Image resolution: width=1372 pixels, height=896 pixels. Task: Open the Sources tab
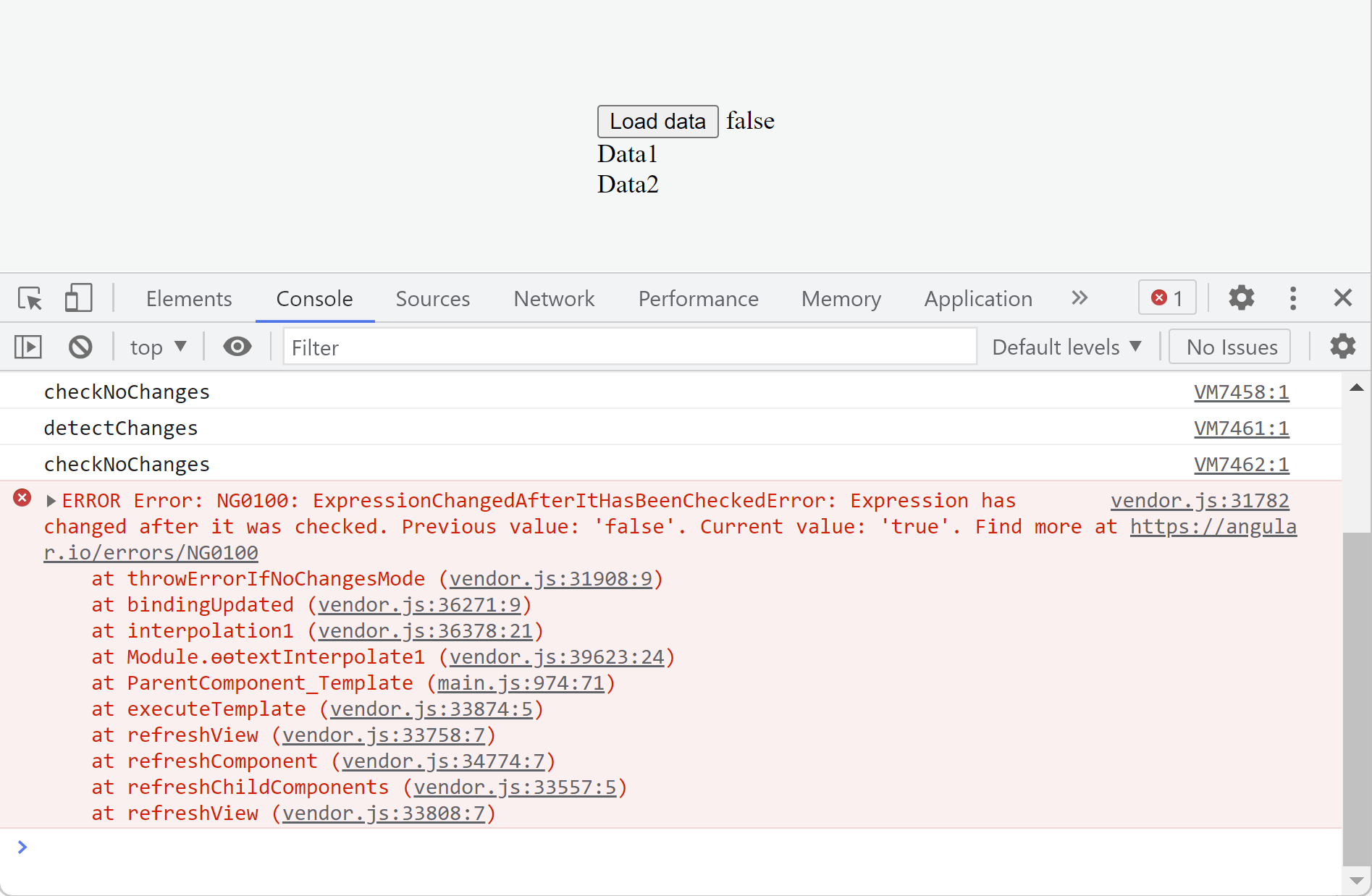point(432,298)
